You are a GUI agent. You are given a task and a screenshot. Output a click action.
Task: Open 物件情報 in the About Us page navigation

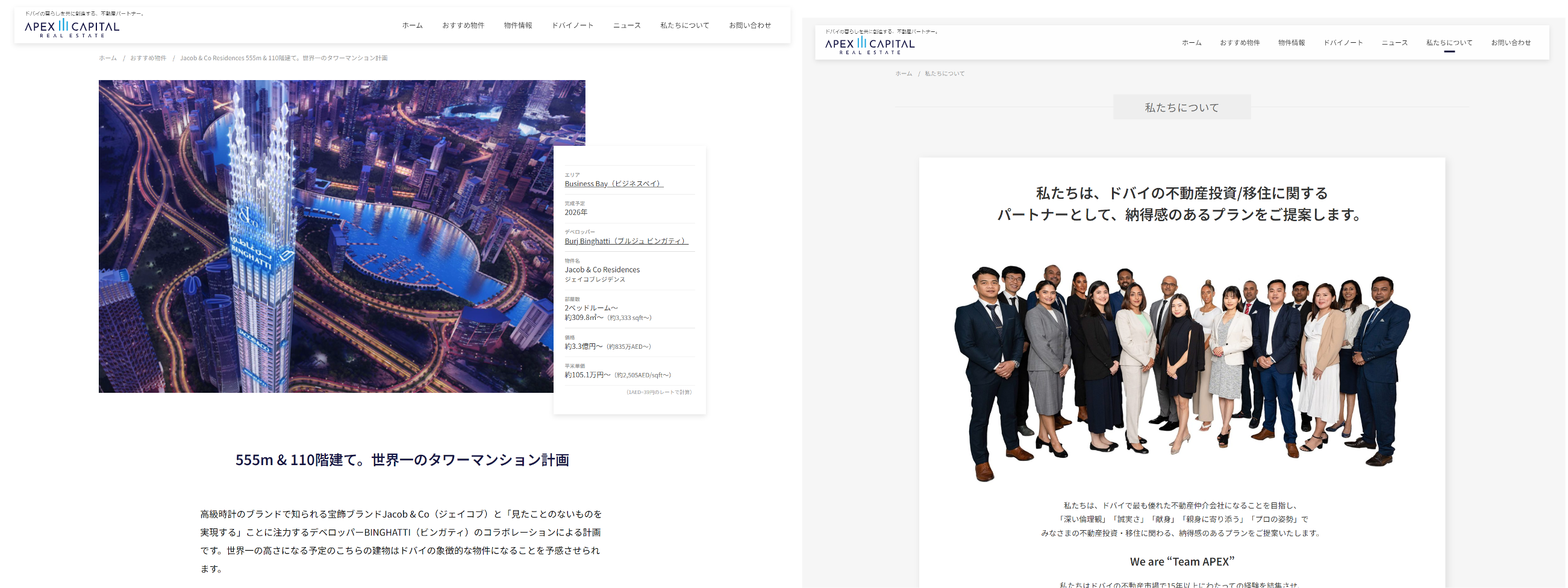(x=1292, y=43)
